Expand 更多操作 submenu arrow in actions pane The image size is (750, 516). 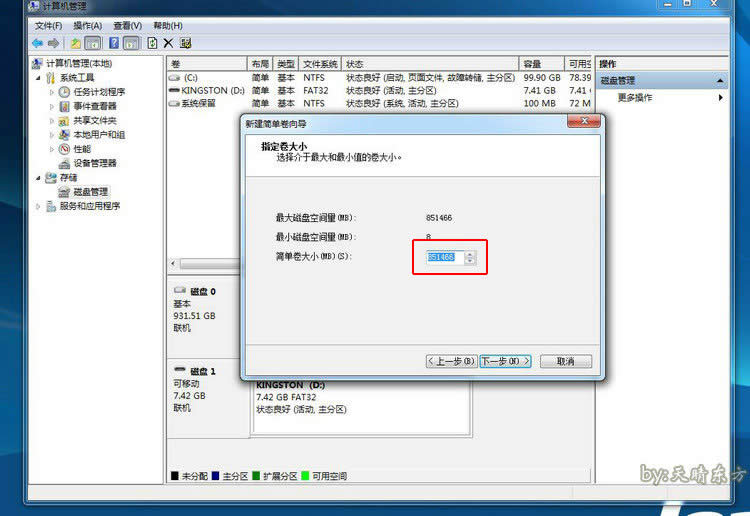click(x=720, y=98)
